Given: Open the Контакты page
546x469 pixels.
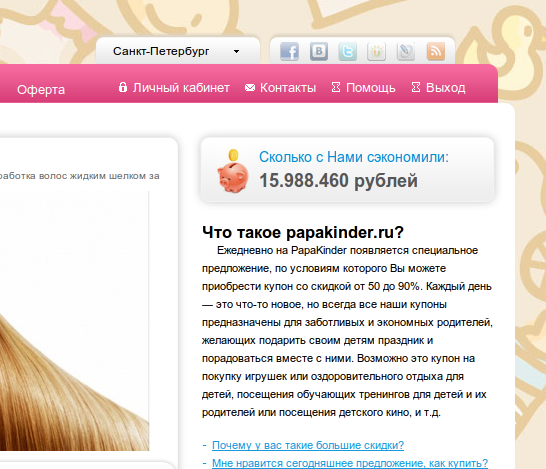Looking at the screenshot, I should (x=288, y=88).
